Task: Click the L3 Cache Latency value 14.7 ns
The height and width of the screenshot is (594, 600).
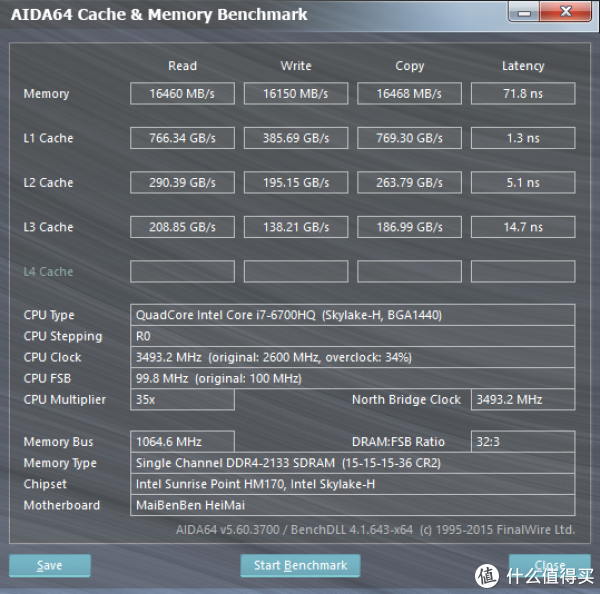Action: click(x=523, y=227)
